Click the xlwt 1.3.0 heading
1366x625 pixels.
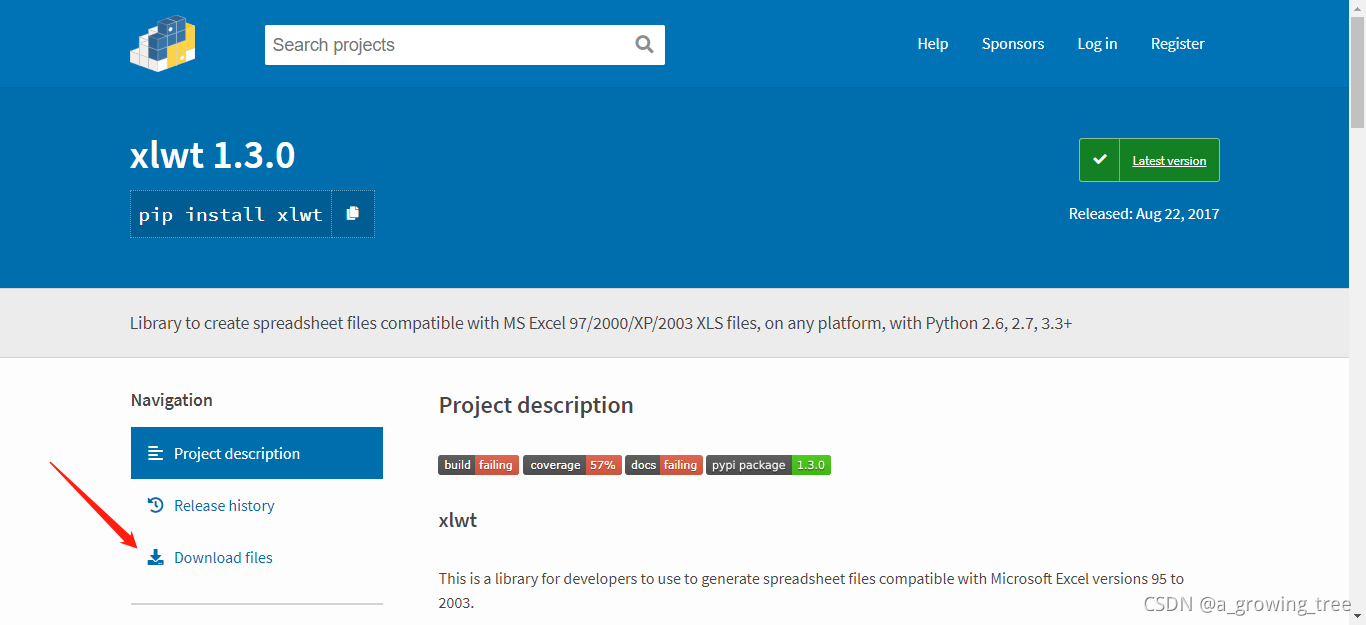(212, 156)
